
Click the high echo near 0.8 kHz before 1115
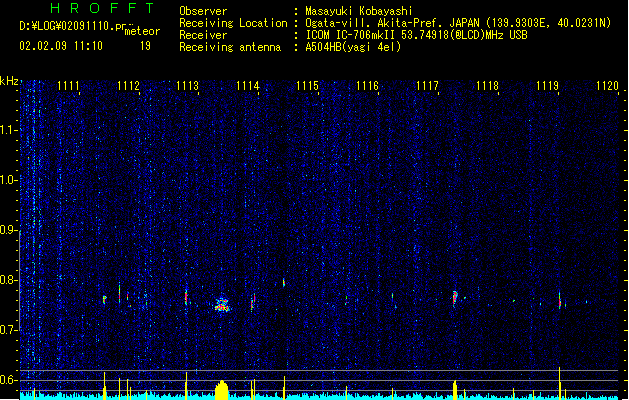click(284, 283)
